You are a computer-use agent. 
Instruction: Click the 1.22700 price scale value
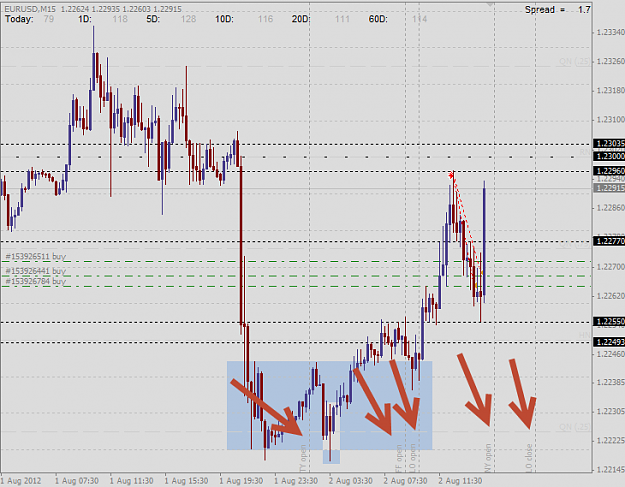point(610,267)
